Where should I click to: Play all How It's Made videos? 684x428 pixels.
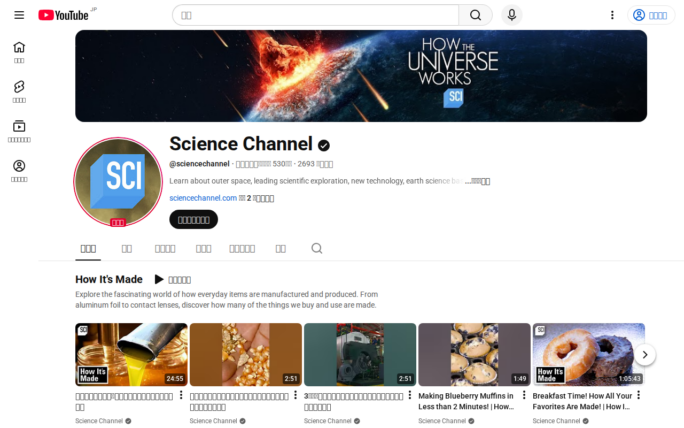click(172, 280)
